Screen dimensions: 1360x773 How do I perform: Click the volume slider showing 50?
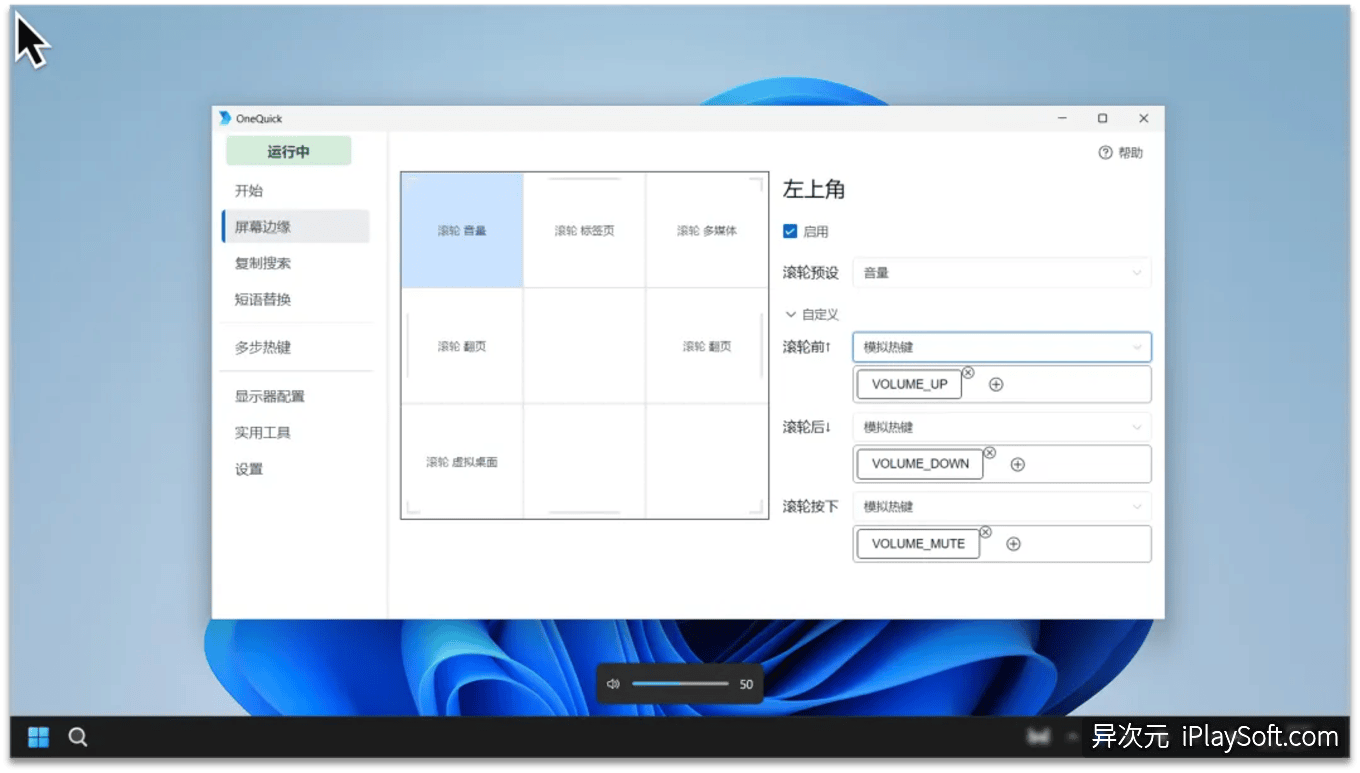680,683
